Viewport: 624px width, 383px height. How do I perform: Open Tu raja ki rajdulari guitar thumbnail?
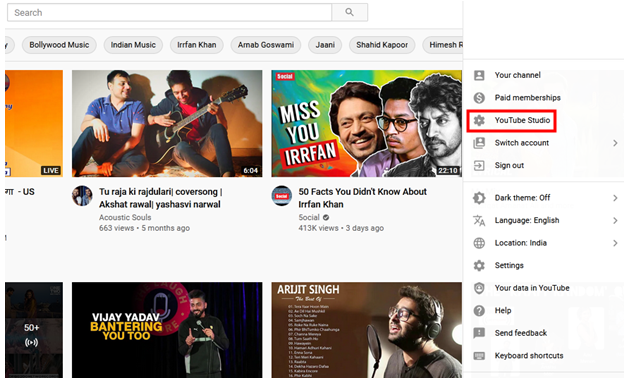[x=167, y=123]
